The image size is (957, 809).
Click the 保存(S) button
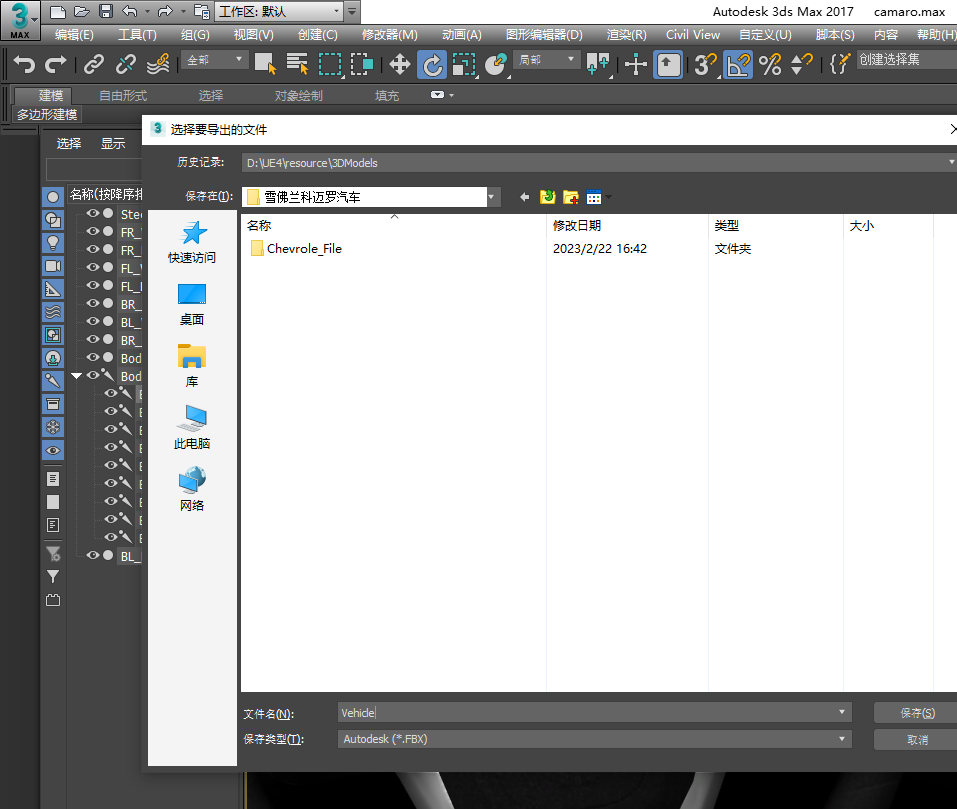coord(916,713)
